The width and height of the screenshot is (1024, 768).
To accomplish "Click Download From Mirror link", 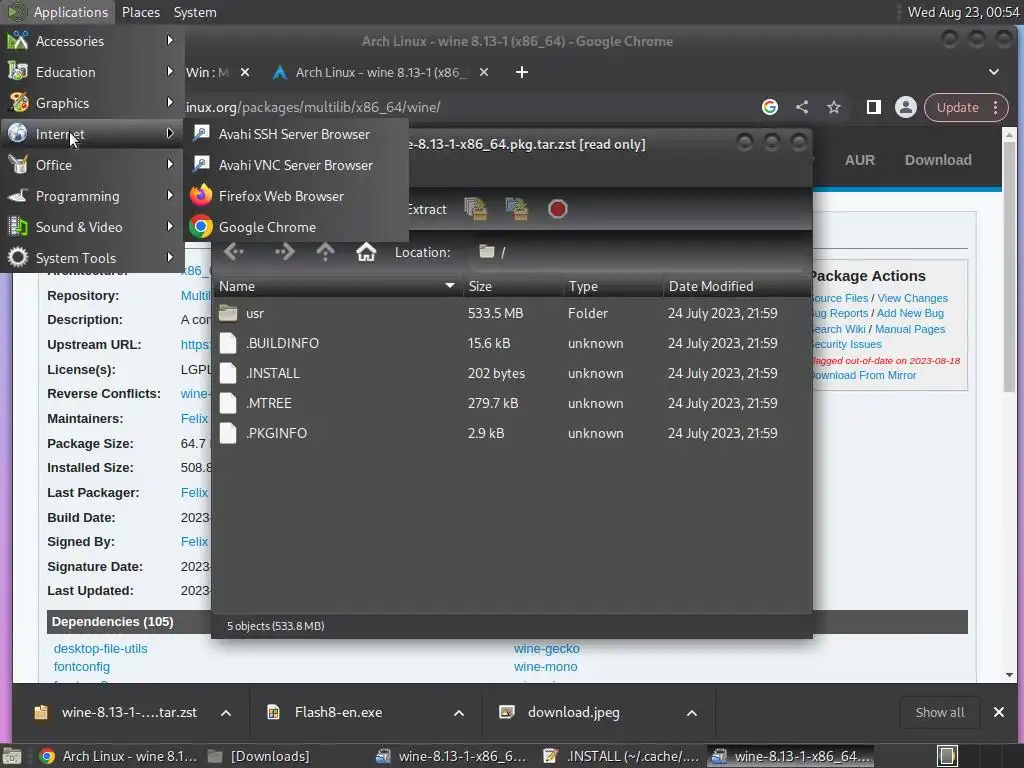I will [863, 376].
